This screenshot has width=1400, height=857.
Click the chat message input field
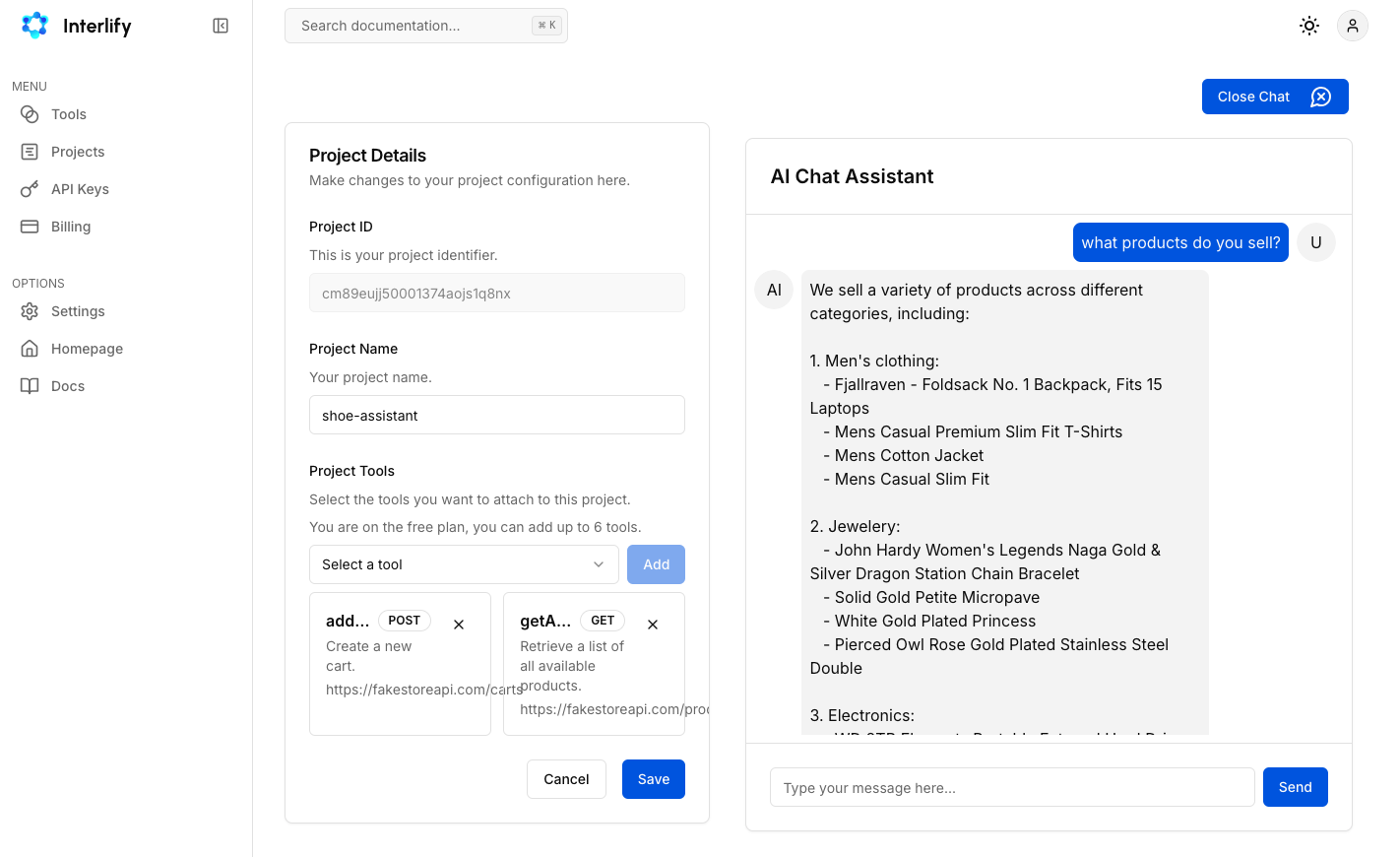click(1011, 787)
